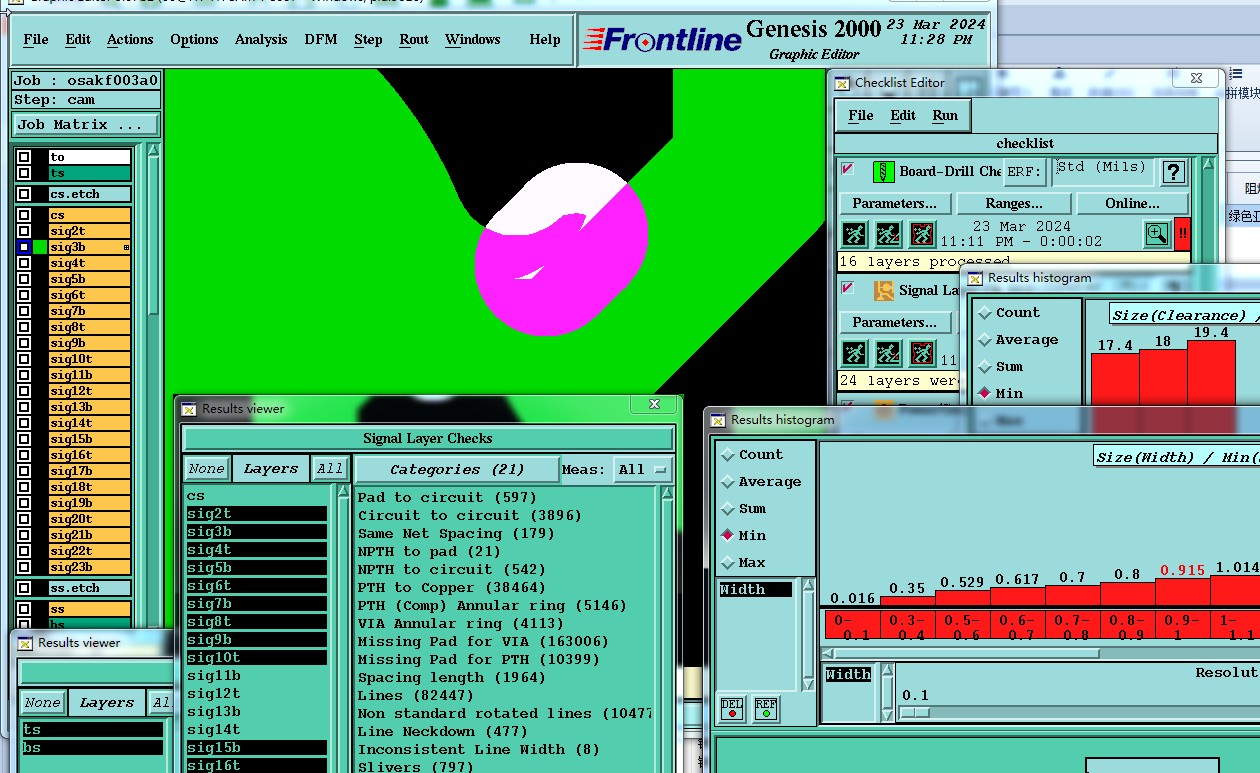Screen dimensions: 1260x773
Task: Open the Edit menu in Checklist Editor
Action: tap(903, 116)
